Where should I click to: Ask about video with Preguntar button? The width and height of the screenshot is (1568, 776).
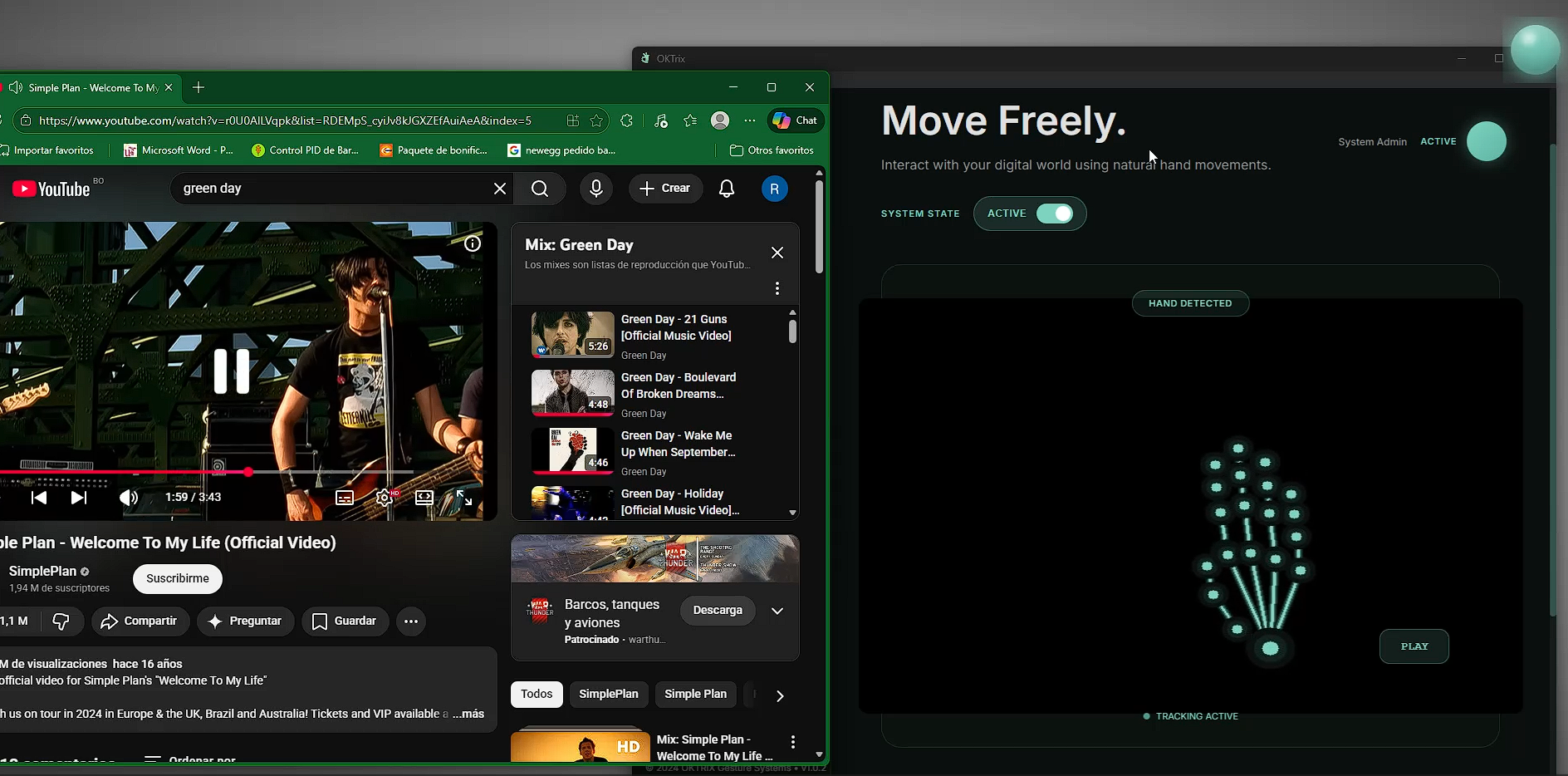[246, 621]
